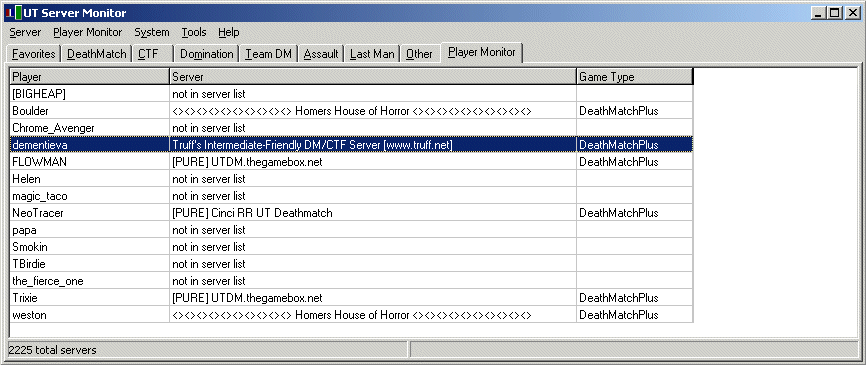This screenshot has width=866, height=365.
Task: Switch to the Domination tab
Action: pyautogui.click(x=207, y=54)
